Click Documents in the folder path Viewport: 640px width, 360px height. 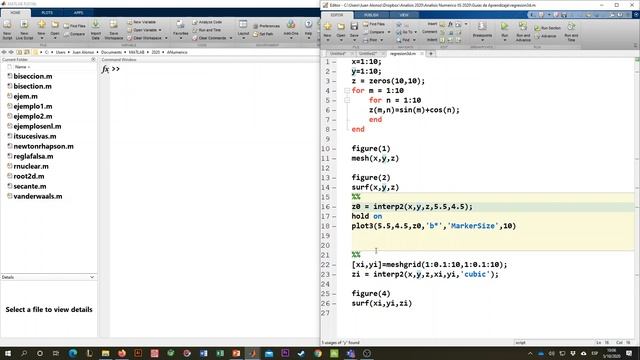111,52
